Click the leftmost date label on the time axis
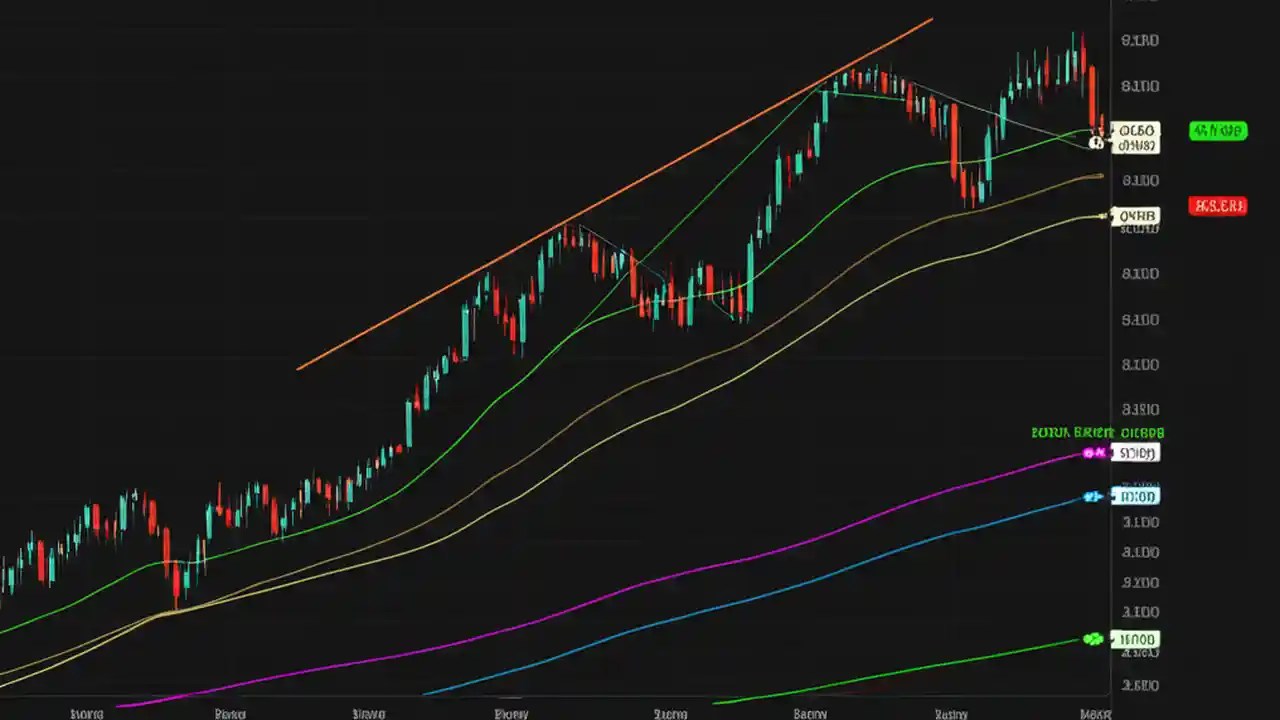 (86, 713)
